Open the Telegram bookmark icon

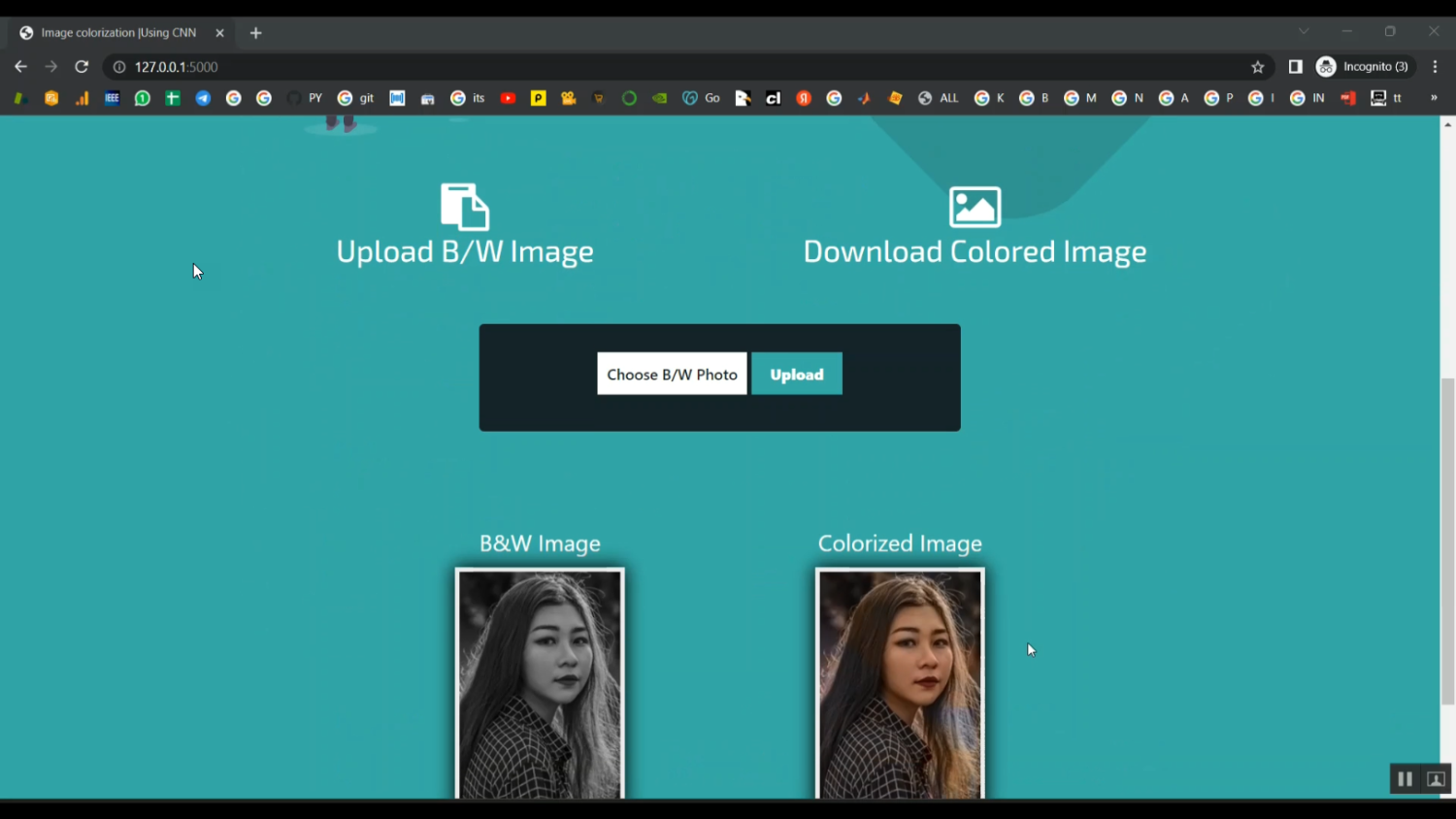[203, 98]
